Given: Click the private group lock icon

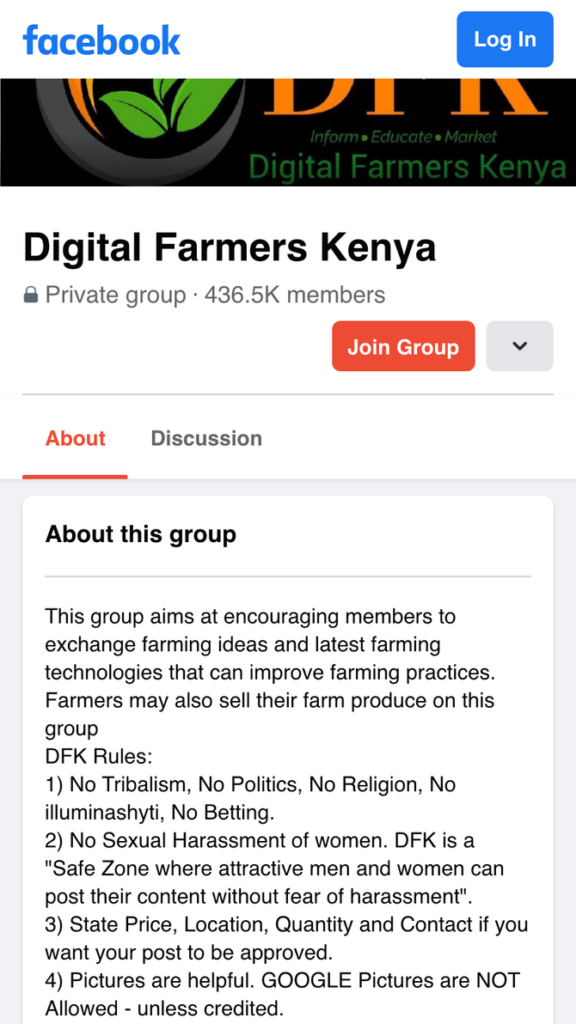Looking at the screenshot, I should [31, 296].
